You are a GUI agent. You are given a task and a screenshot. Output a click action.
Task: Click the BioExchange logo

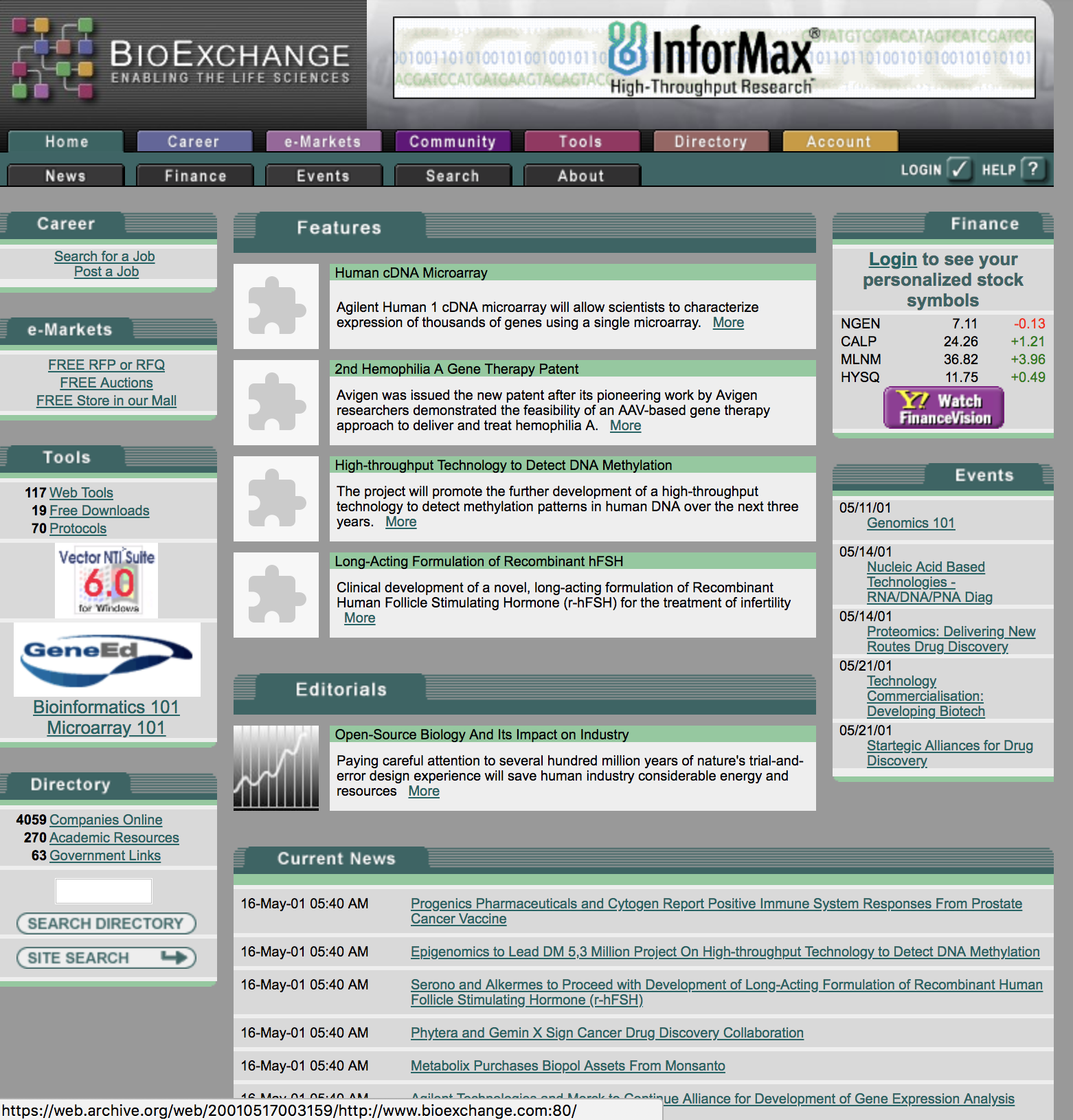(182, 62)
